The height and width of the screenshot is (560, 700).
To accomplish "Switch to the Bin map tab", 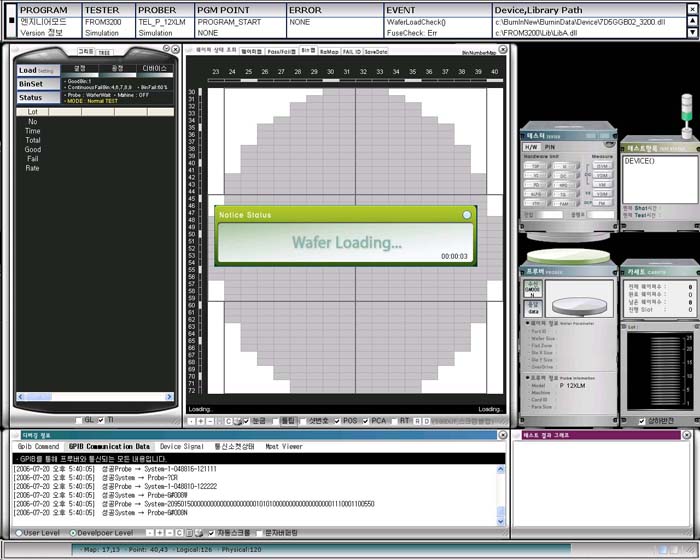I will pos(308,51).
